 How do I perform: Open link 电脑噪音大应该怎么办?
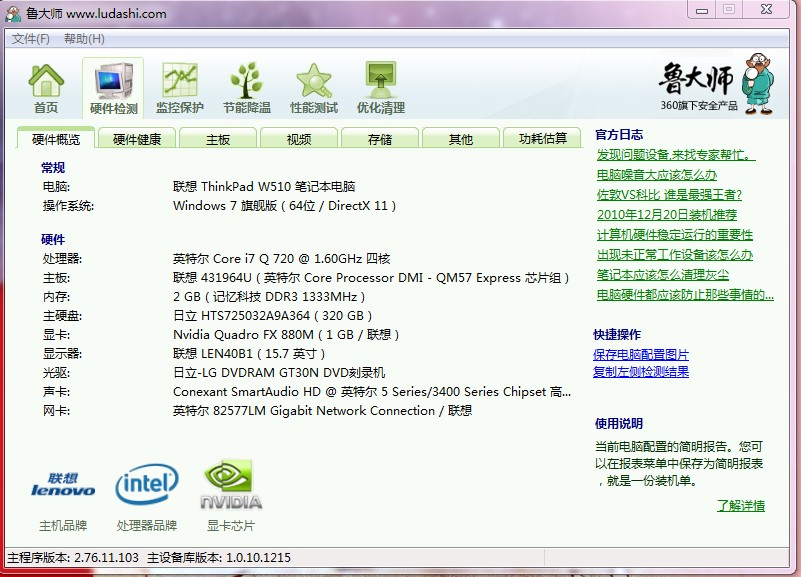click(x=657, y=175)
